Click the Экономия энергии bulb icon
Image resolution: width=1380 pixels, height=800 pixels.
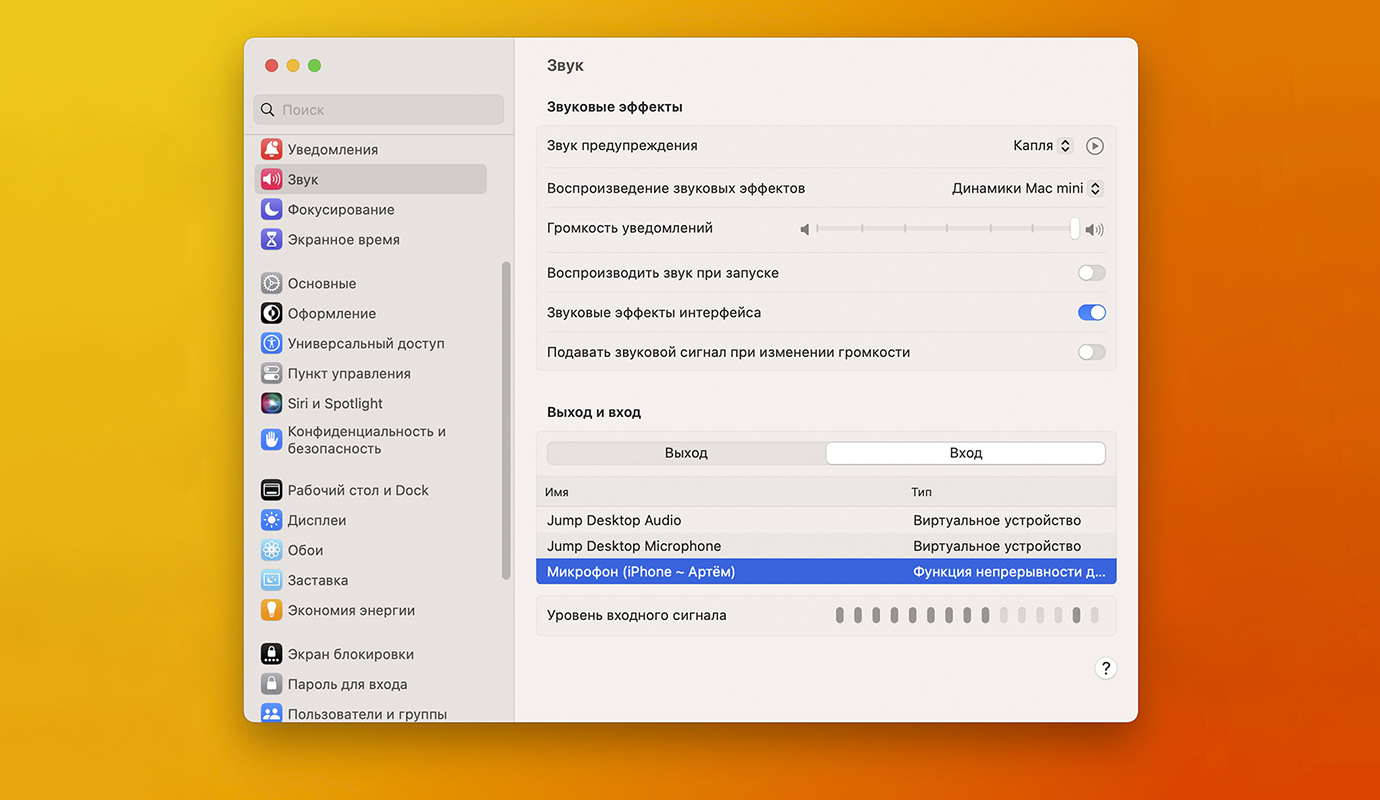pos(271,610)
